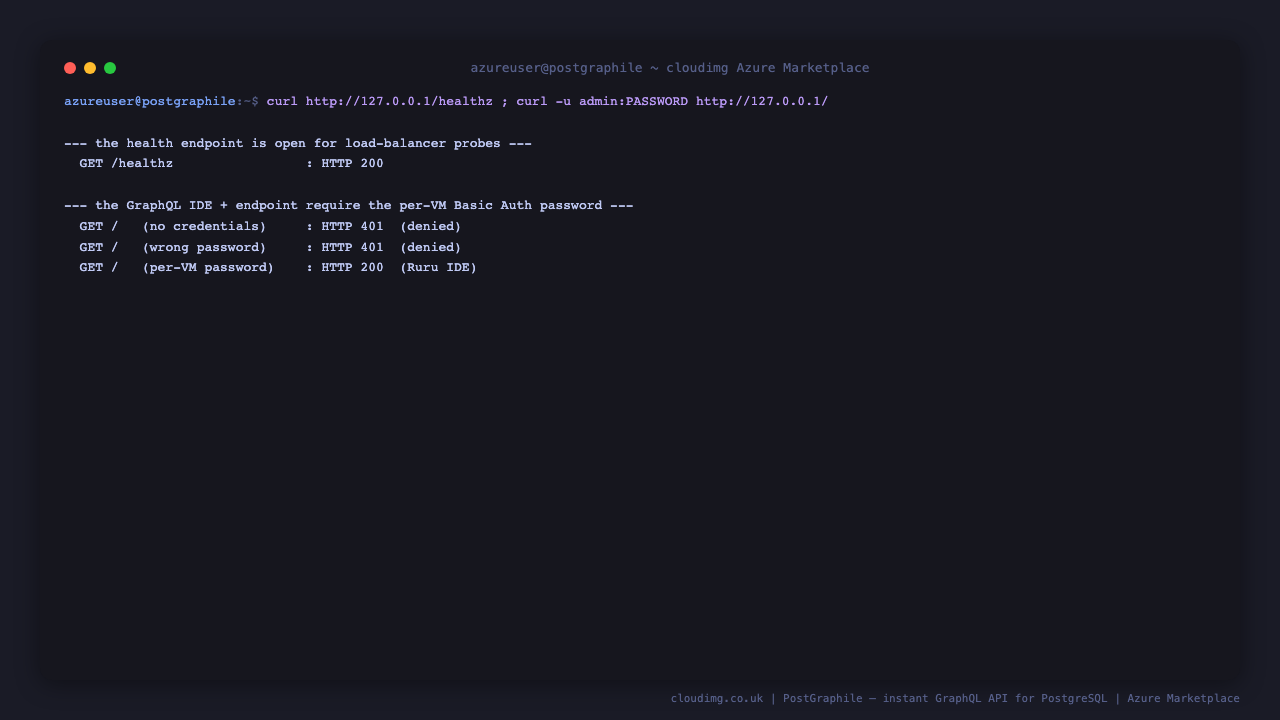Click the footer caption starting 'cloudimg.co.uk'

point(955,699)
